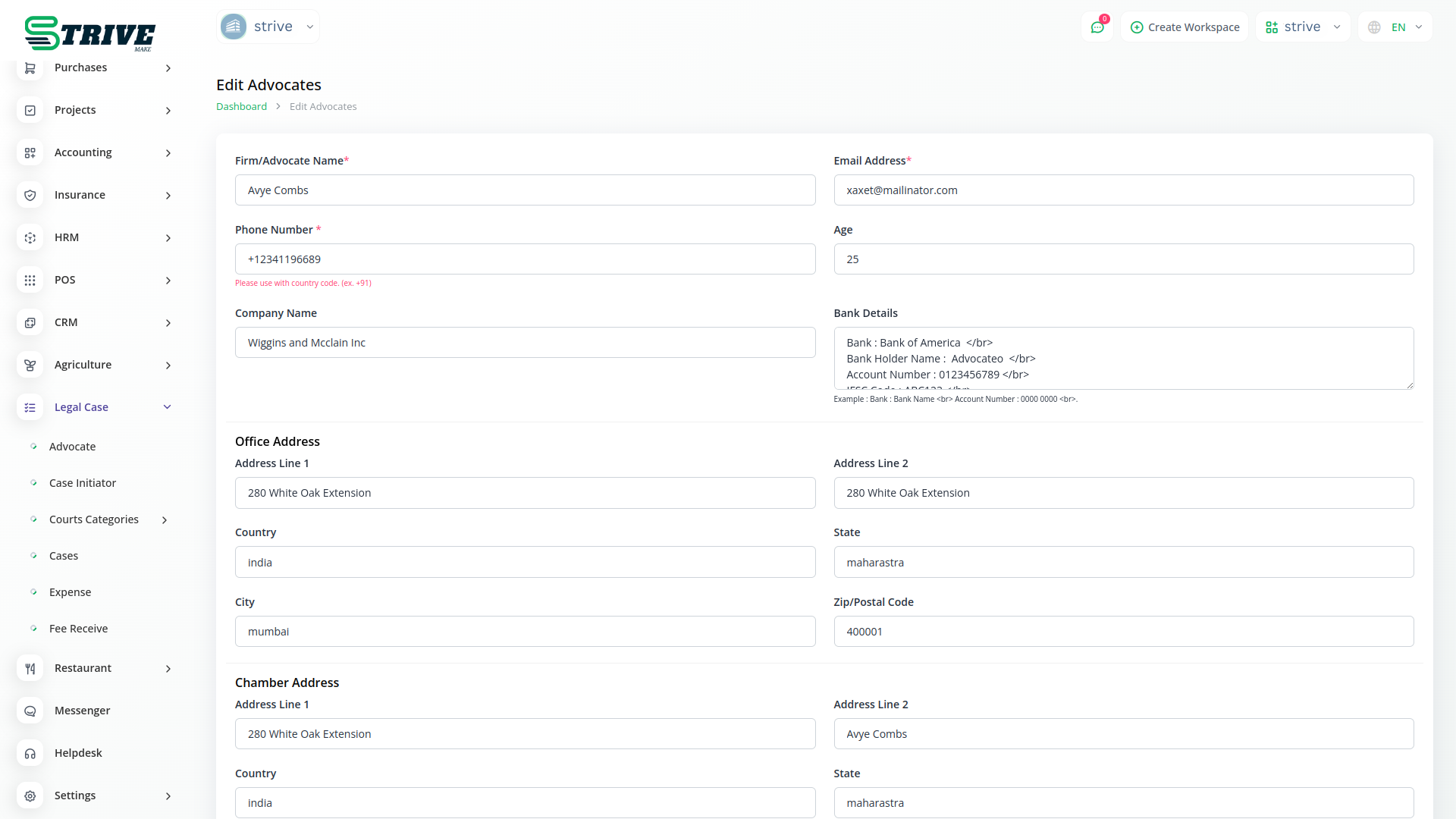Viewport: 1456px width, 819px height.
Task: Open strive workspace dropdown at top left
Action: click(268, 27)
